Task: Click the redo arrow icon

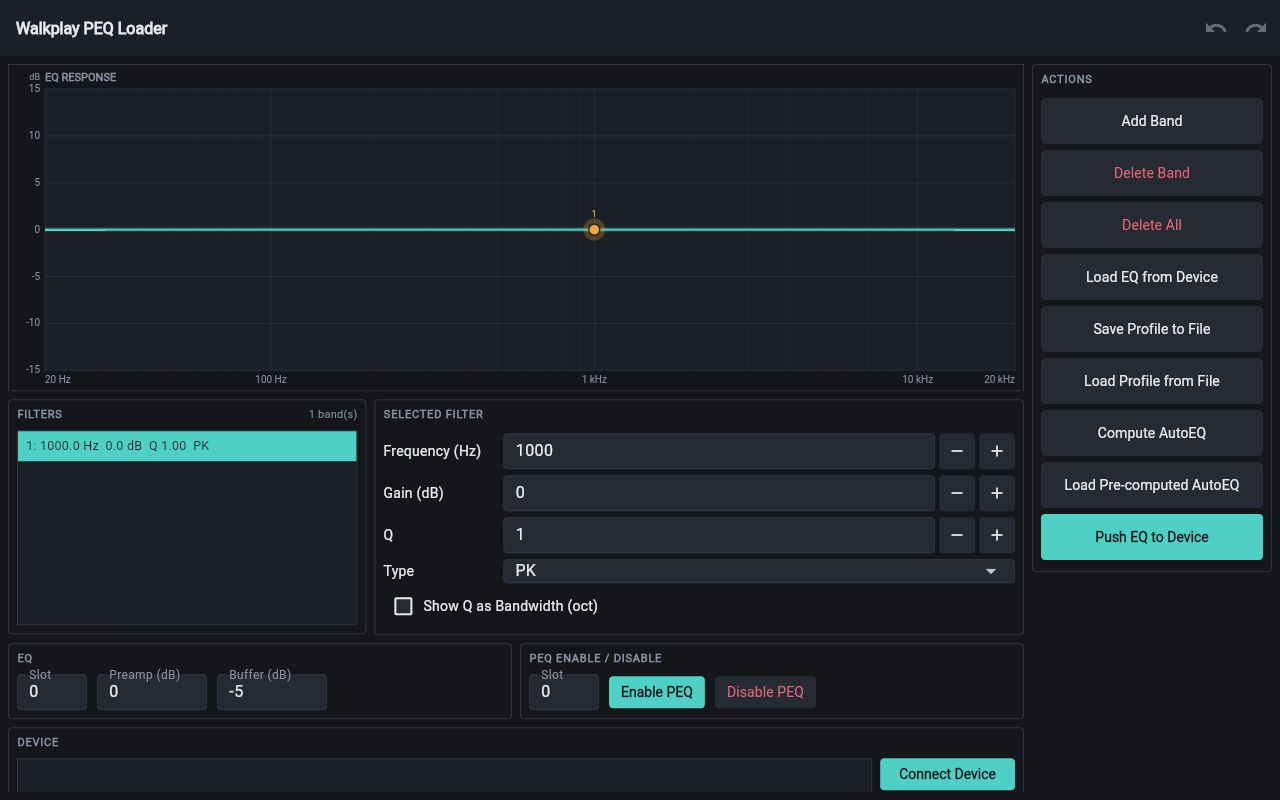Action: [x=1256, y=28]
